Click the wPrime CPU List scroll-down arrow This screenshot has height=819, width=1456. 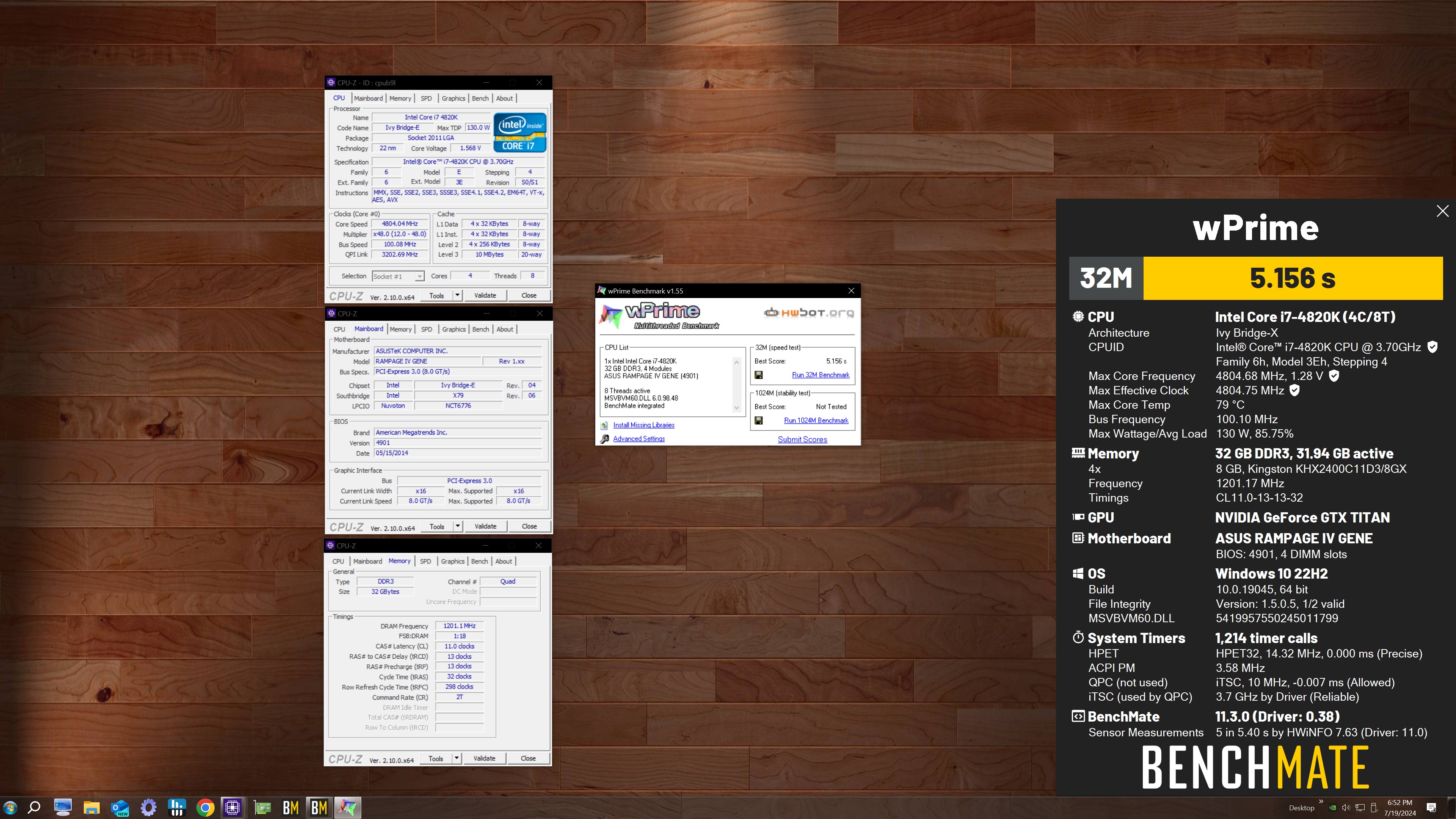736,408
